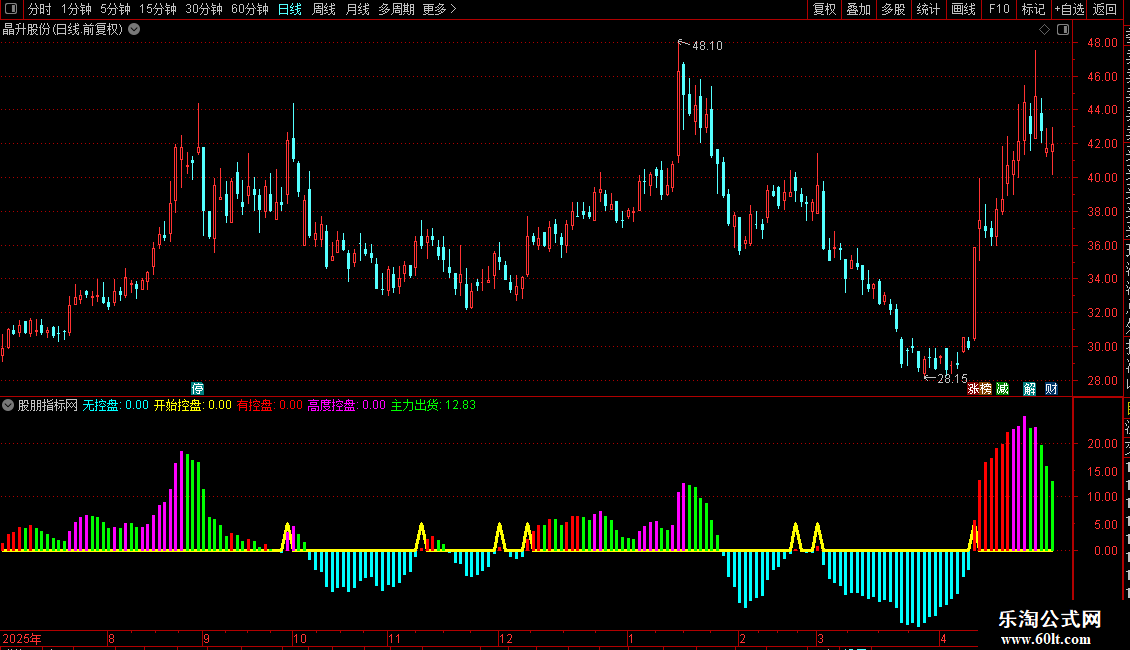Switch to 月线 monthly chart
The width and height of the screenshot is (1130, 650).
pyautogui.click(x=357, y=9)
